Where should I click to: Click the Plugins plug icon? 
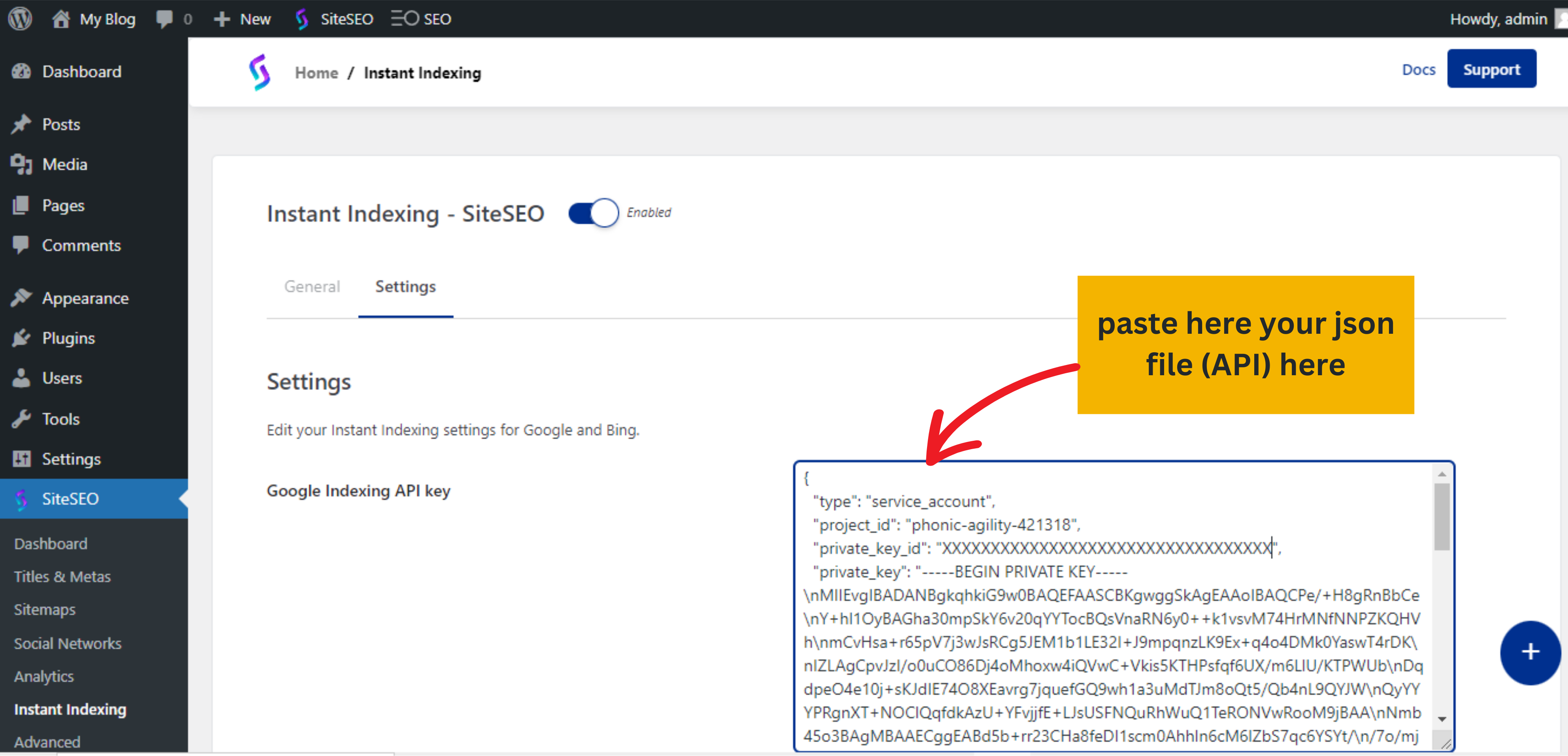coord(21,338)
